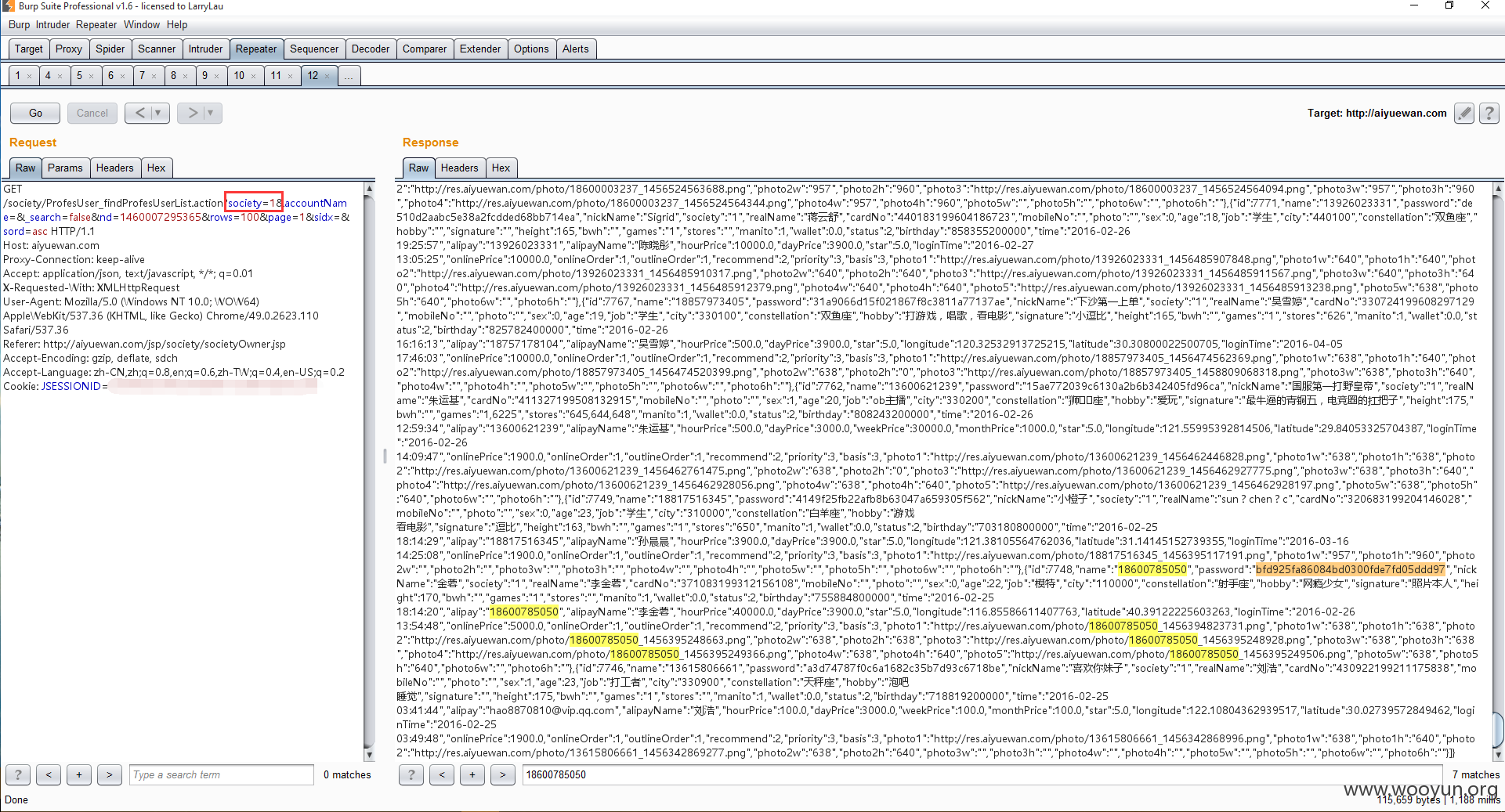This screenshot has width=1505, height=812.
Task: Go to next response search match
Action: (x=503, y=774)
